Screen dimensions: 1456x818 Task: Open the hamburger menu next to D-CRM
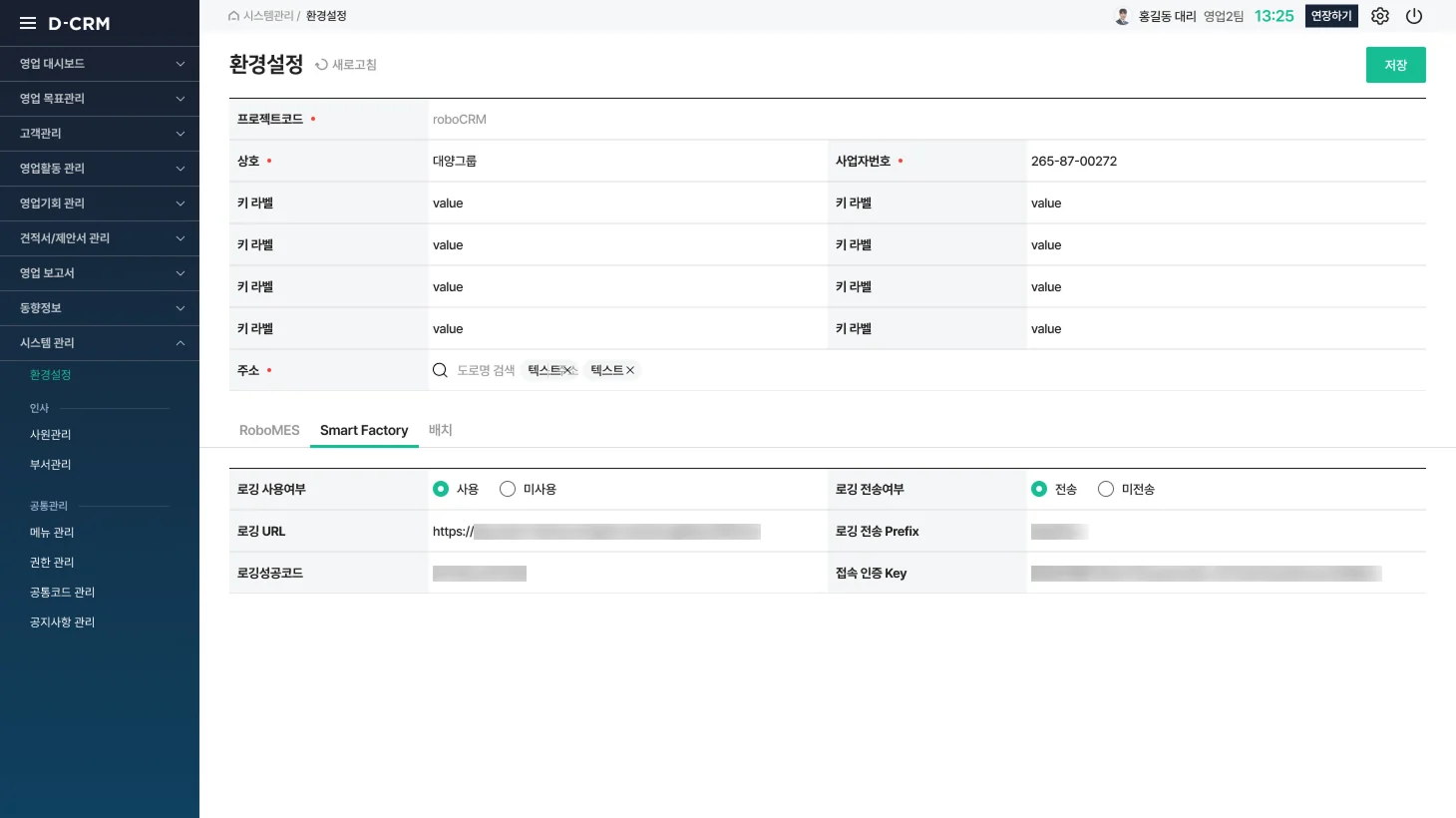[28, 23]
